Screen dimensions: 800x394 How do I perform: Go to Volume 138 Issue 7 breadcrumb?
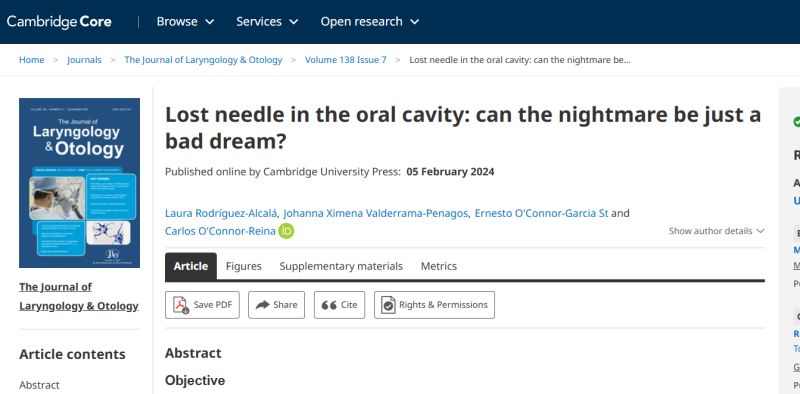tap(345, 60)
